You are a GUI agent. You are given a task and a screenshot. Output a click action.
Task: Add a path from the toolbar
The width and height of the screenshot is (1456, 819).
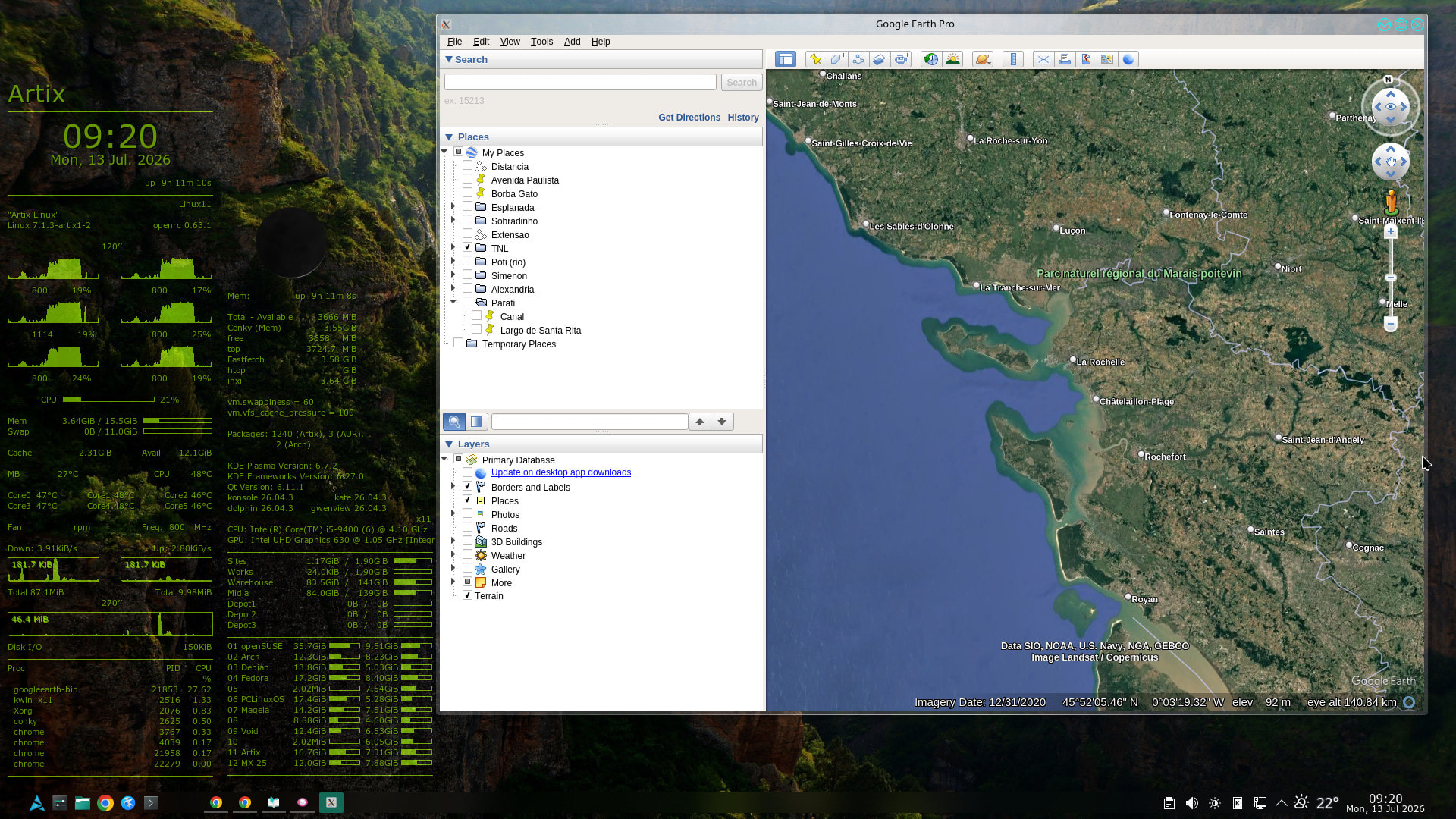[x=858, y=59]
